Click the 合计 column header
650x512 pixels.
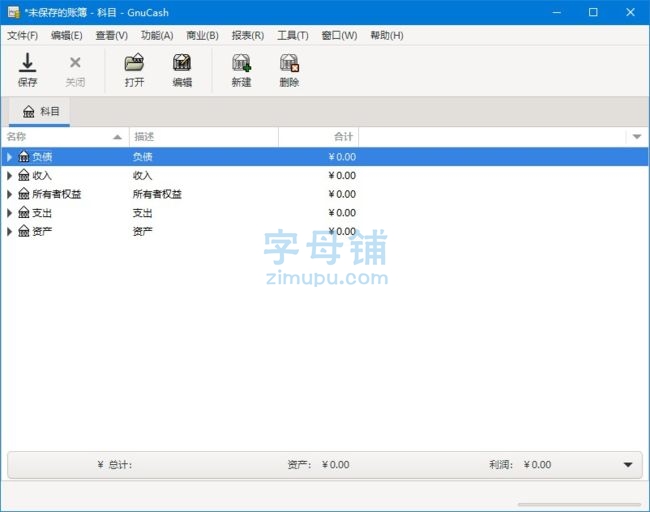point(318,137)
